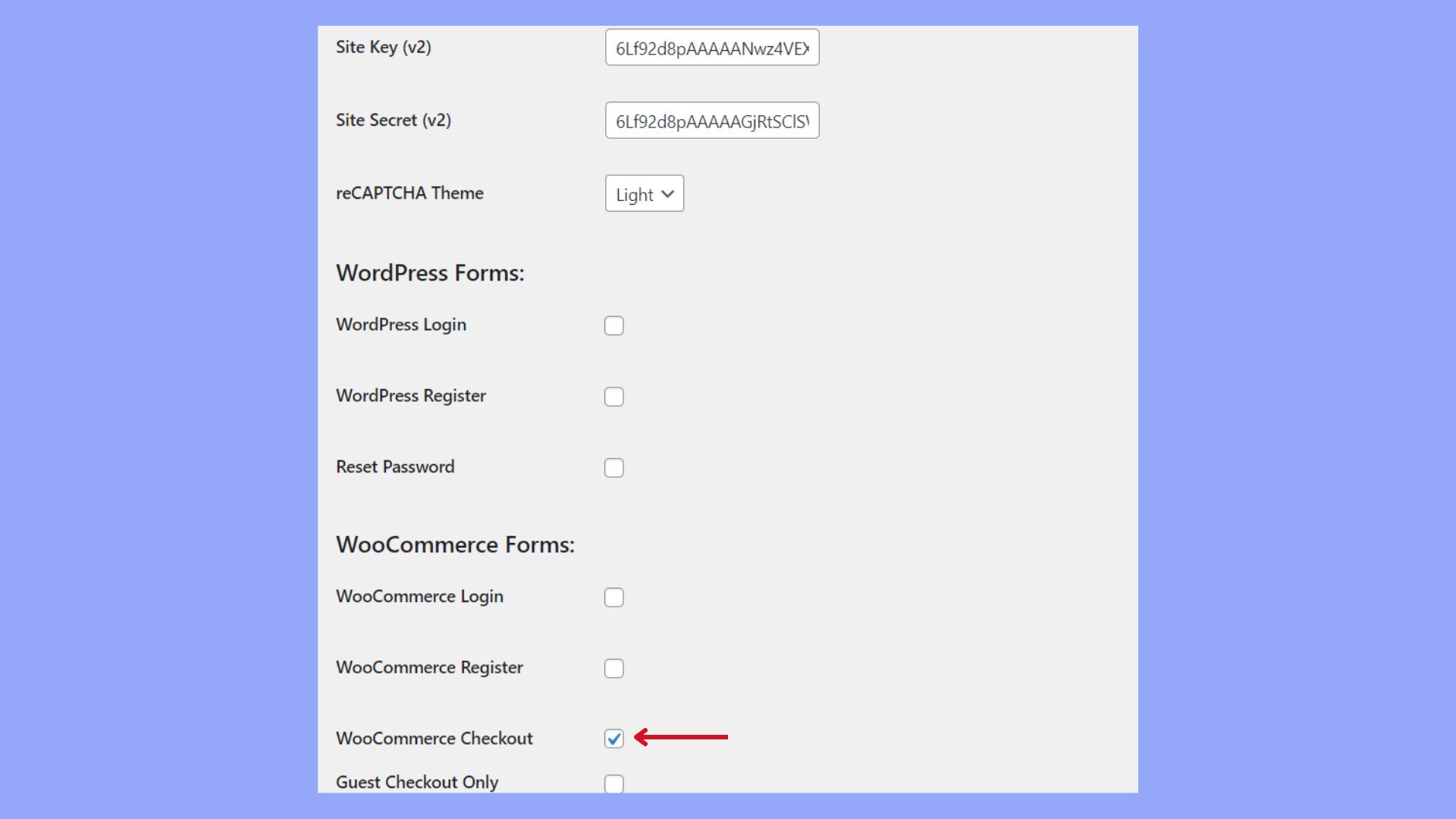
Task: Click the WordPress Forms heading
Action: coord(430,272)
